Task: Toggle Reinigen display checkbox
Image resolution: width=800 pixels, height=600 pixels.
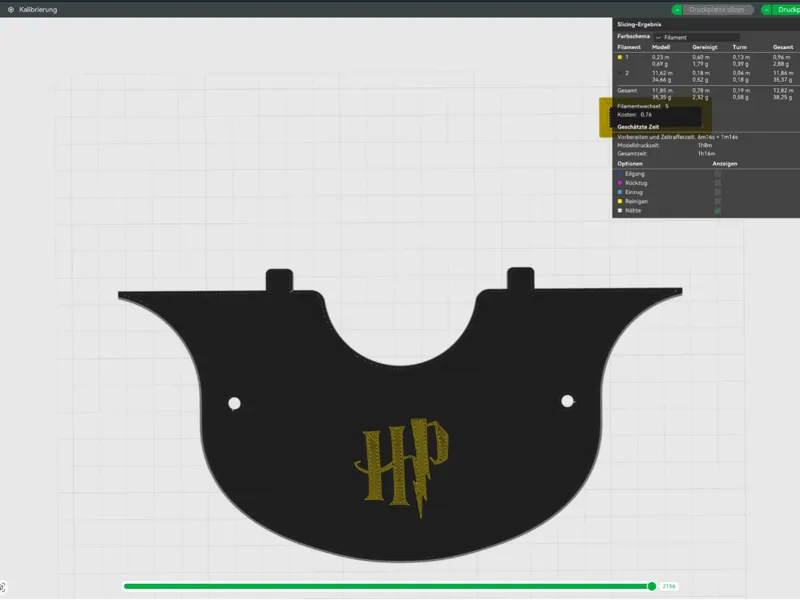Action: click(x=718, y=202)
